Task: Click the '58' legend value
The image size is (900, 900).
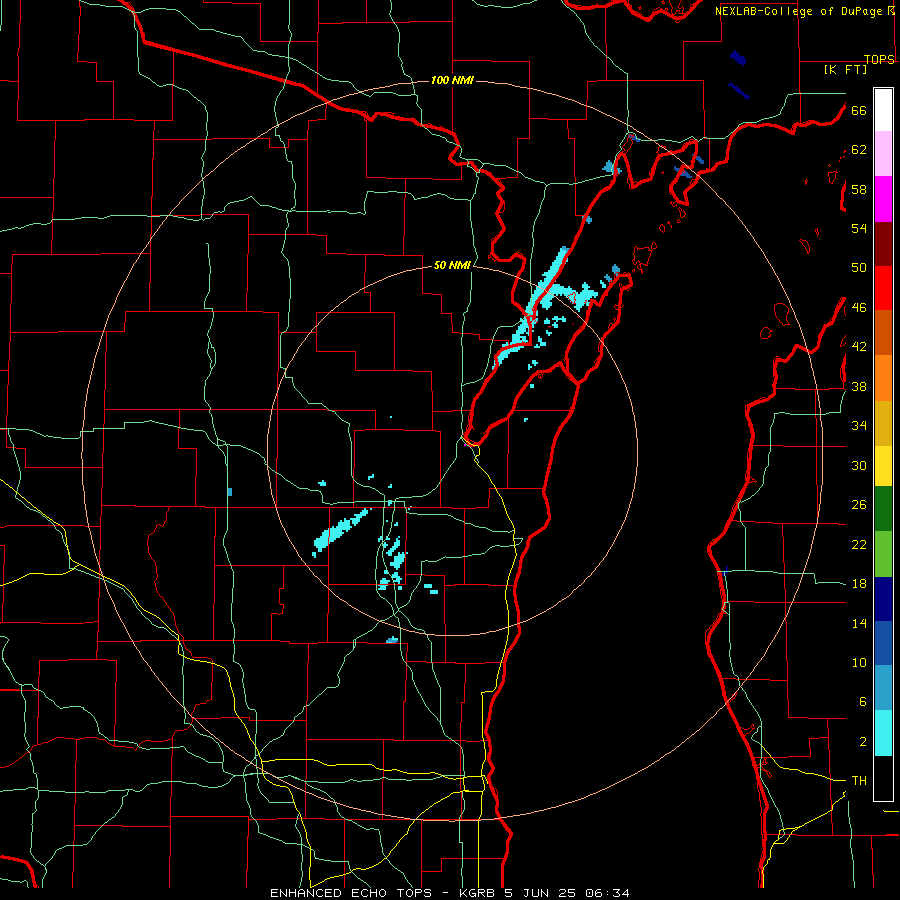Action: pyautogui.click(x=859, y=189)
